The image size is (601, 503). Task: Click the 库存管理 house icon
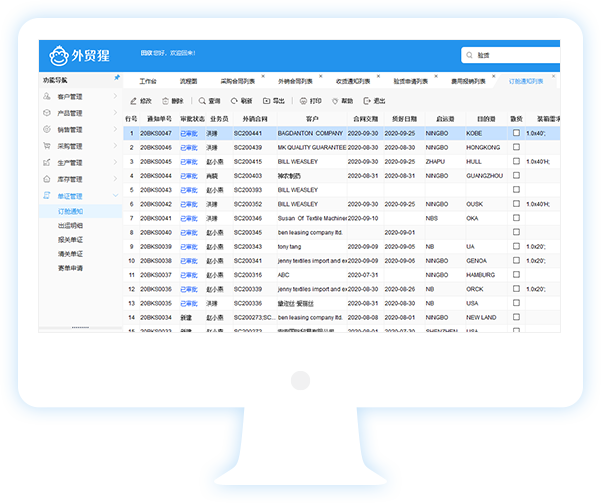click(47, 179)
